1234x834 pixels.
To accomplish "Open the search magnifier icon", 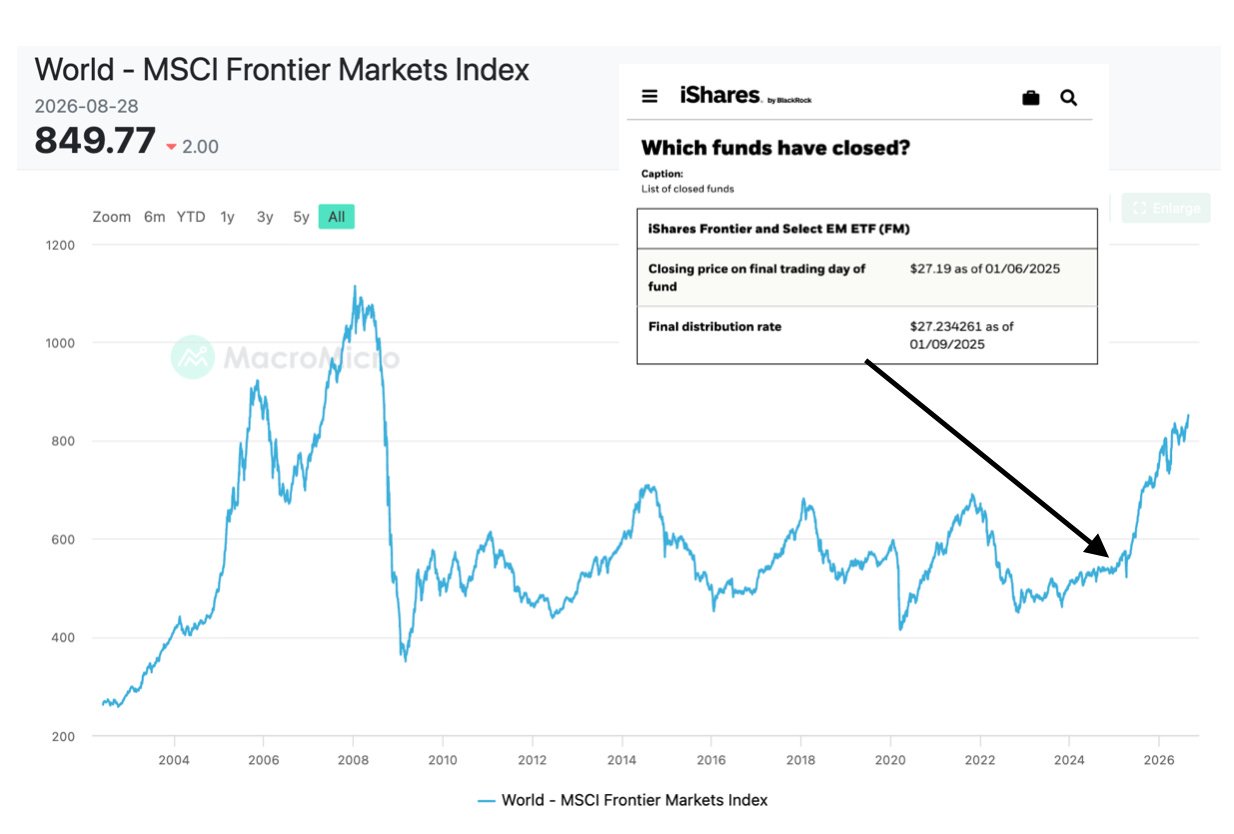I will [x=1069, y=97].
